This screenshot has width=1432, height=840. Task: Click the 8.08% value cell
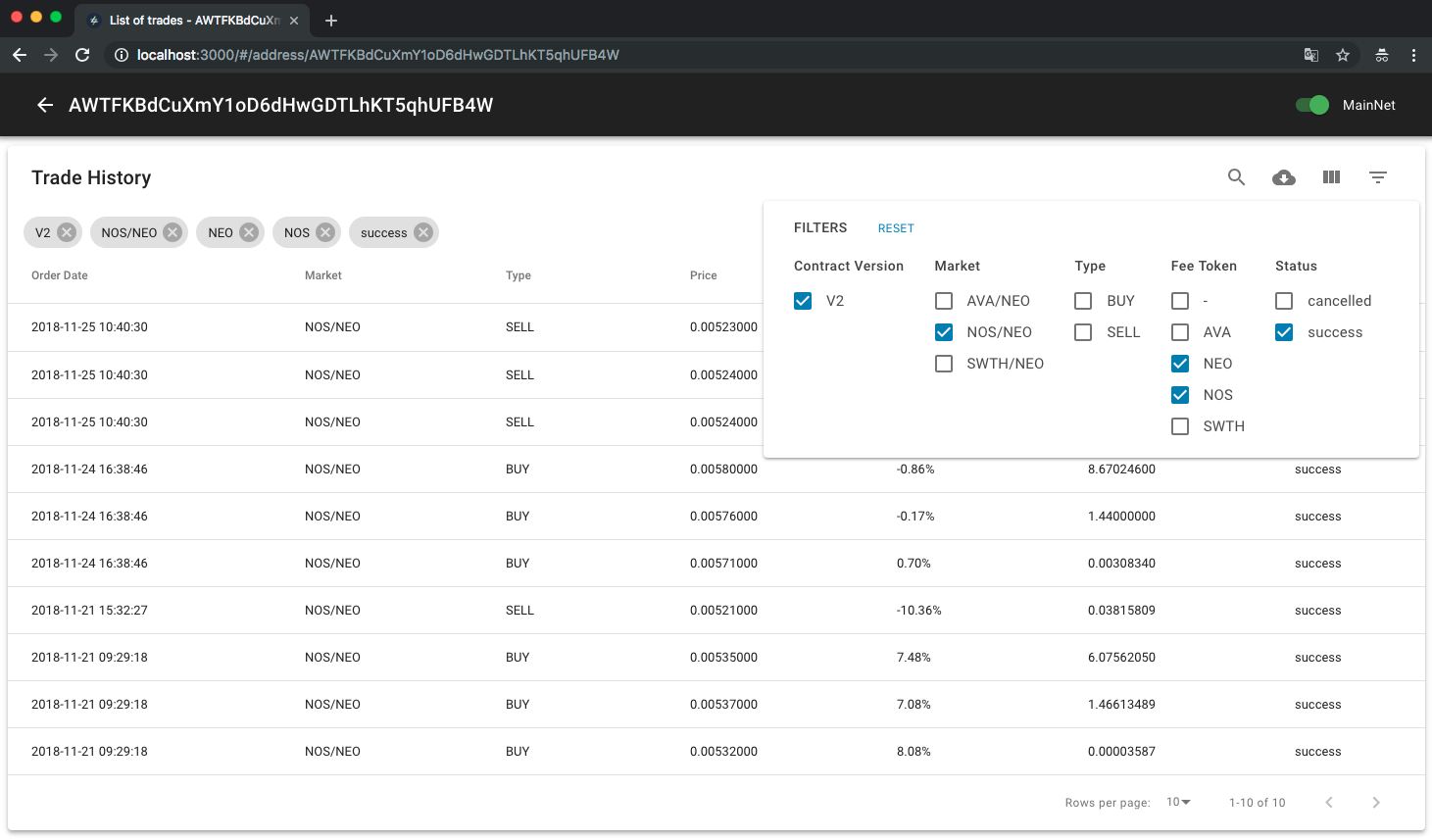click(914, 752)
